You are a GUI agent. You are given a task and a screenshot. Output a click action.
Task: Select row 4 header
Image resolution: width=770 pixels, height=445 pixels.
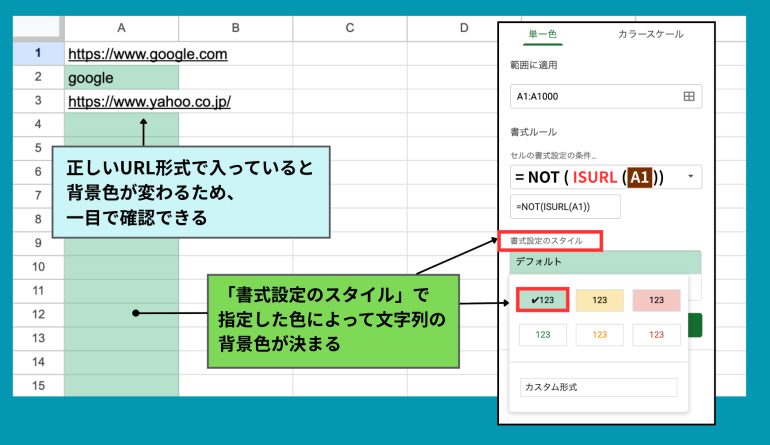click(x=38, y=125)
